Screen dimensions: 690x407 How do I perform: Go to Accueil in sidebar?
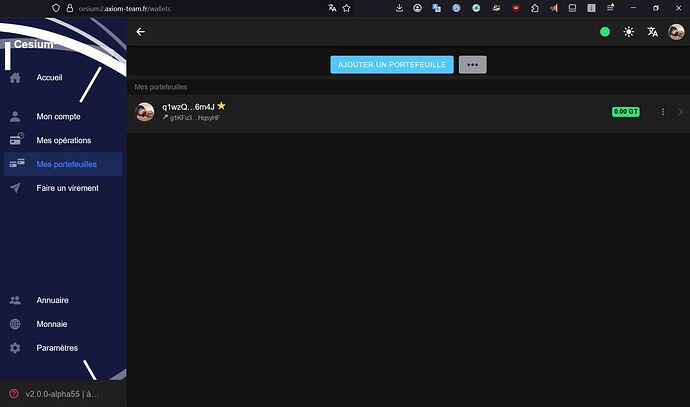point(48,78)
